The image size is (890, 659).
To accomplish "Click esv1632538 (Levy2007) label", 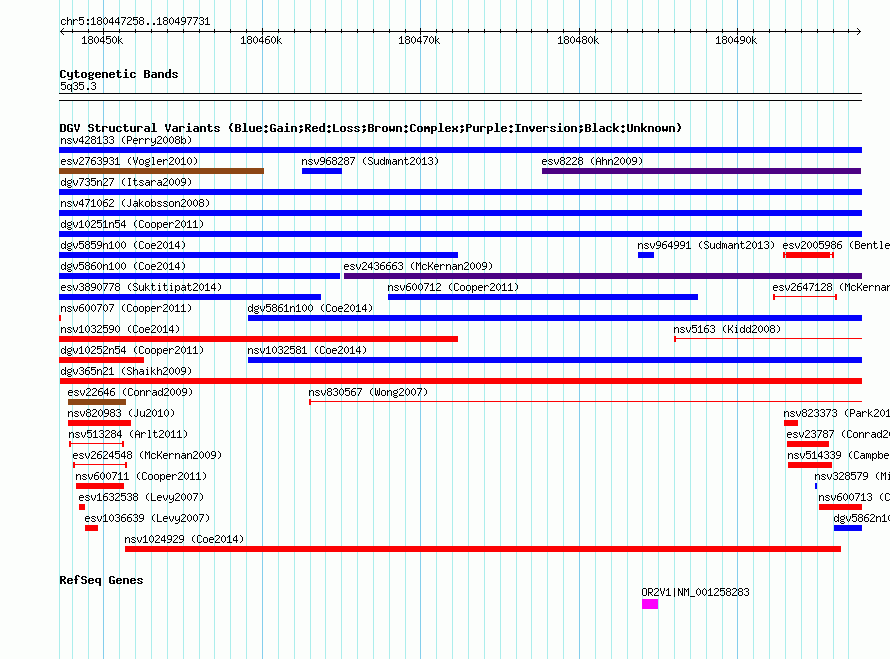I will point(141,497).
